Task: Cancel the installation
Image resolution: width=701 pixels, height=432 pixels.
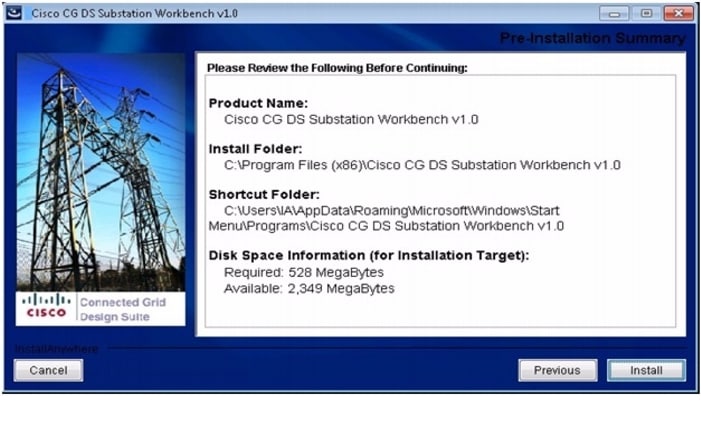Action: (x=48, y=370)
